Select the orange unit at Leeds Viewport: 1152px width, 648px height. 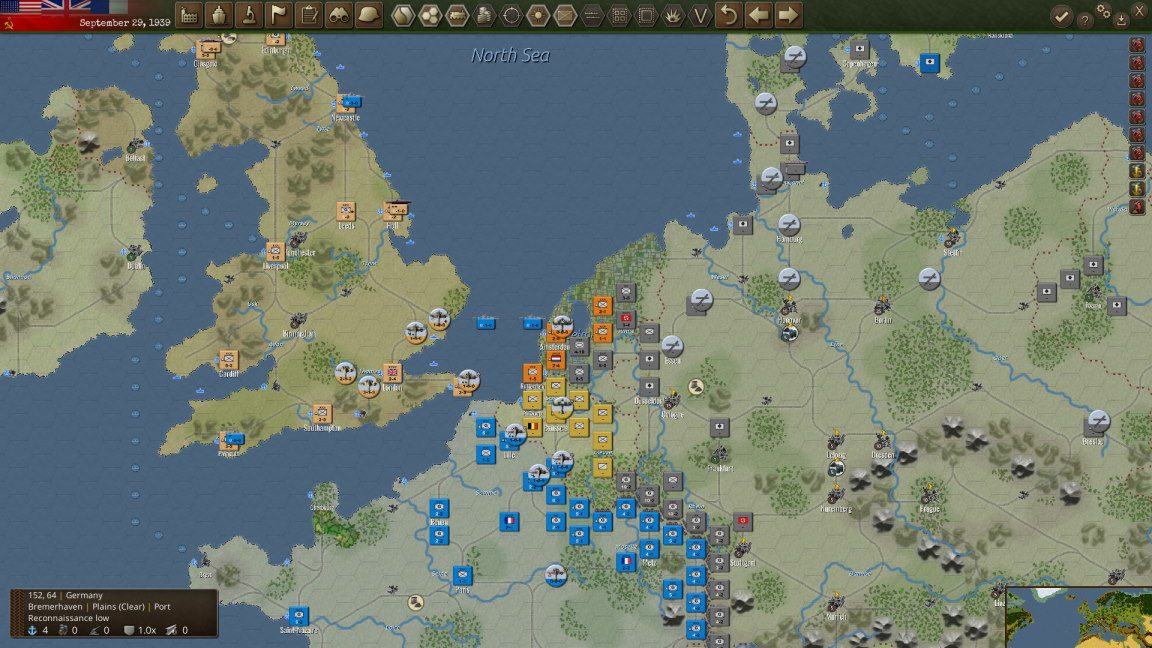point(346,212)
